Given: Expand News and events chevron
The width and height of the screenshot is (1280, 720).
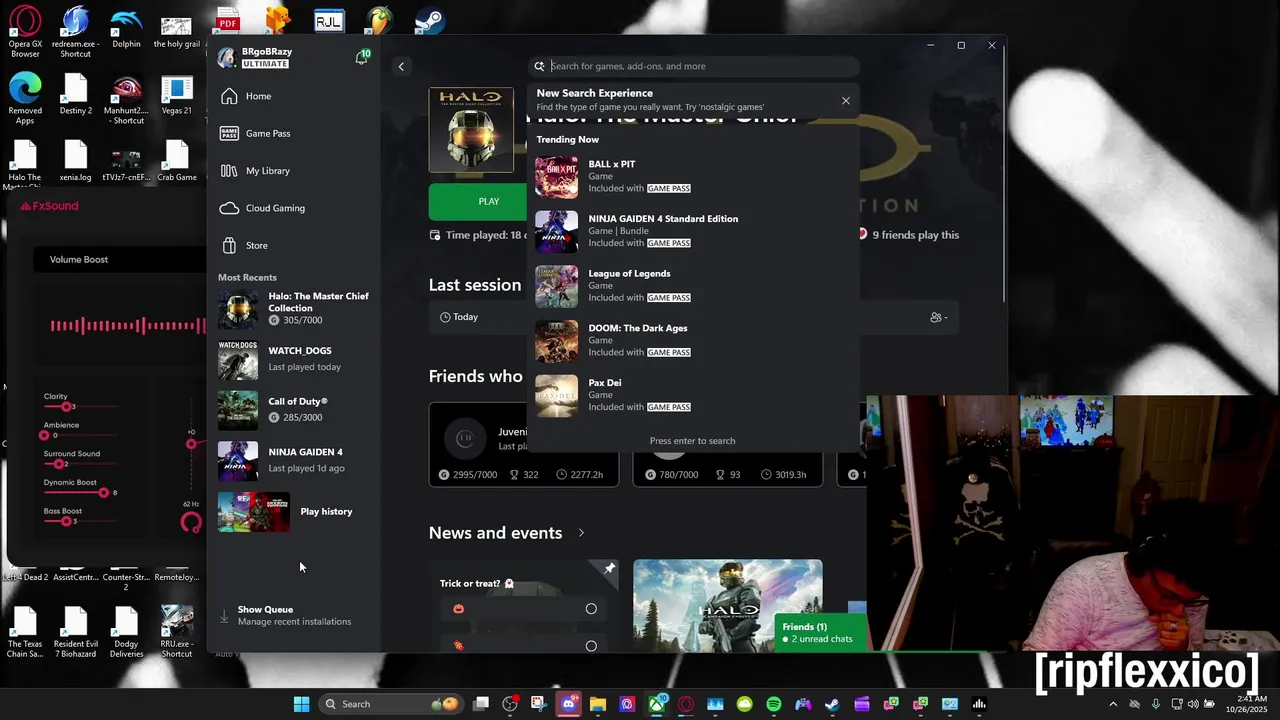Looking at the screenshot, I should click(581, 533).
